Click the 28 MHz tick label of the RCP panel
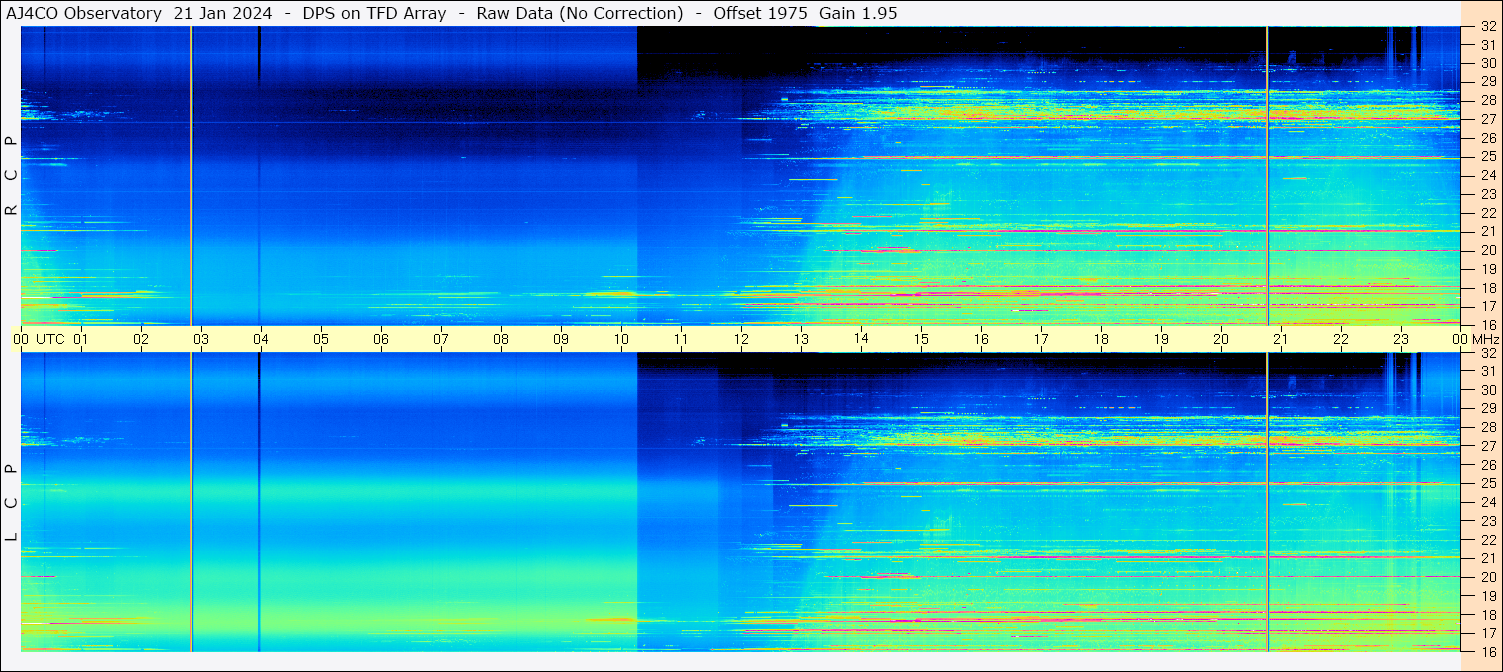 tap(1487, 100)
